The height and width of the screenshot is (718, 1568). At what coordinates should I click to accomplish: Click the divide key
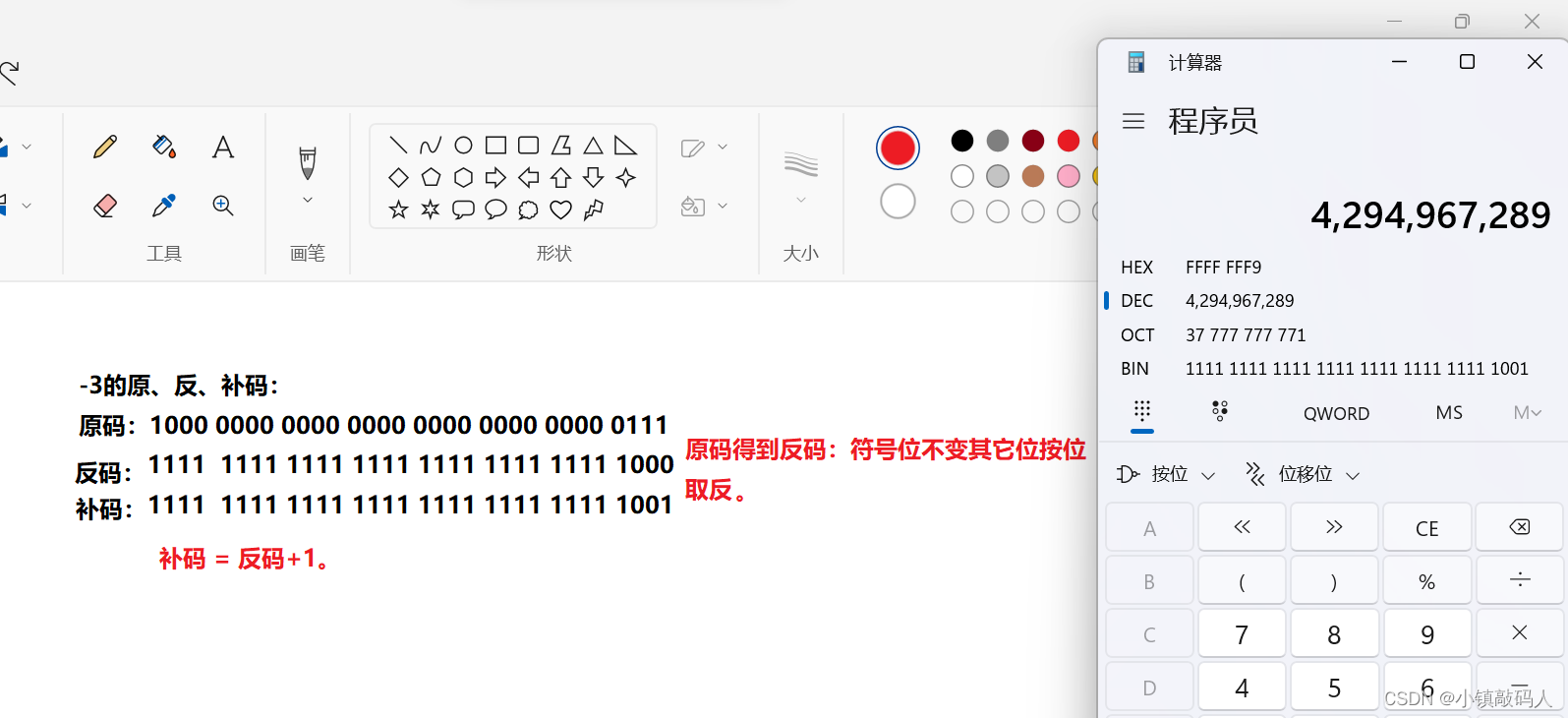(1520, 580)
